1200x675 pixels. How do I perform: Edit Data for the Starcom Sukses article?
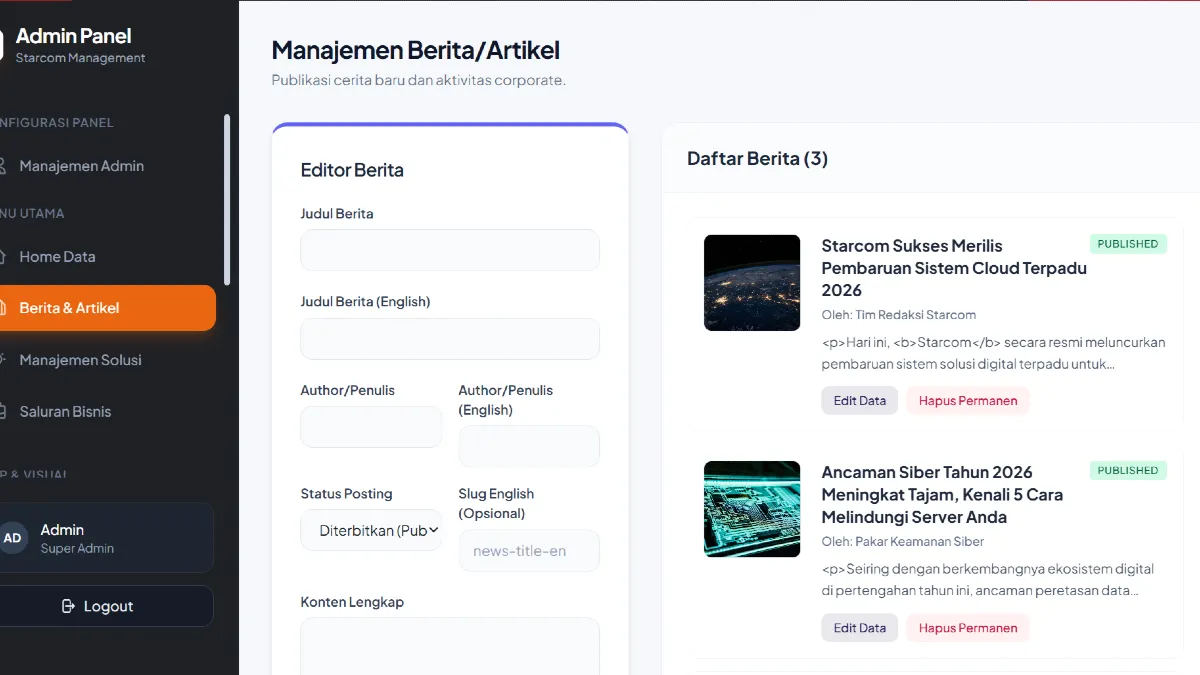click(x=860, y=401)
